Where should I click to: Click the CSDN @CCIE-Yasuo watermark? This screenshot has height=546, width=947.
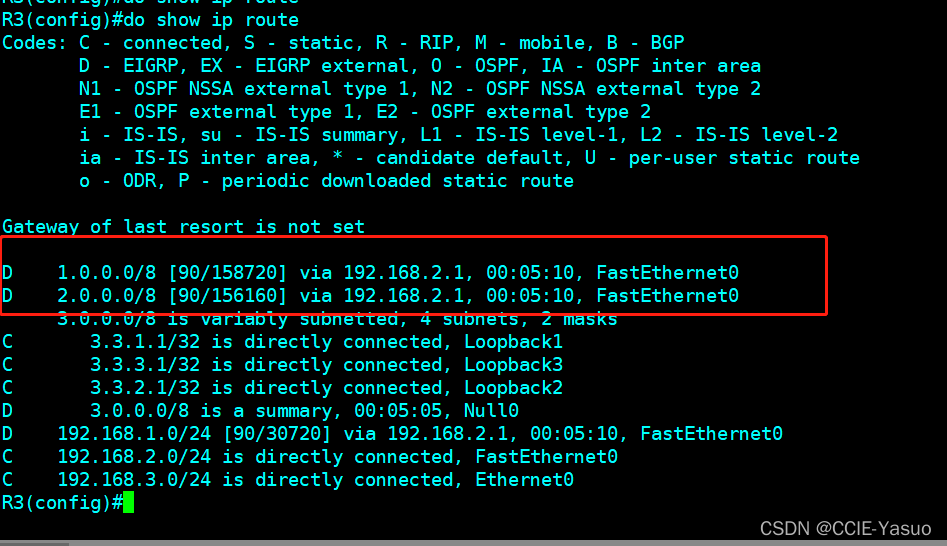845,528
